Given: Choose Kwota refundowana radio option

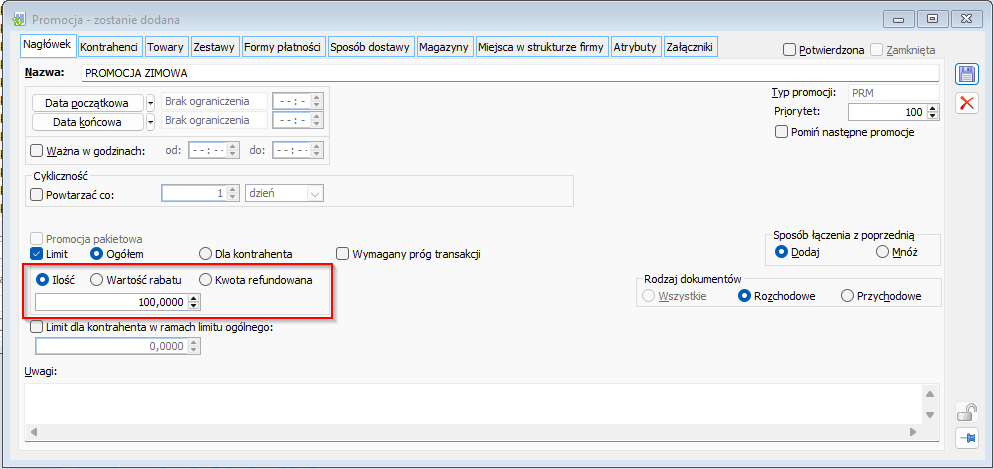Looking at the screenshot, I should click(x=205, y=279).
